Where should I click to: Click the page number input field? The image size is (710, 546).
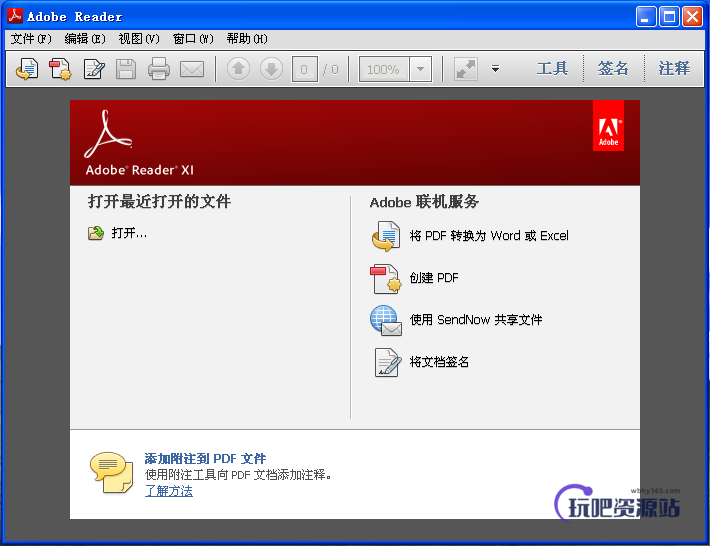pos(304,69)
